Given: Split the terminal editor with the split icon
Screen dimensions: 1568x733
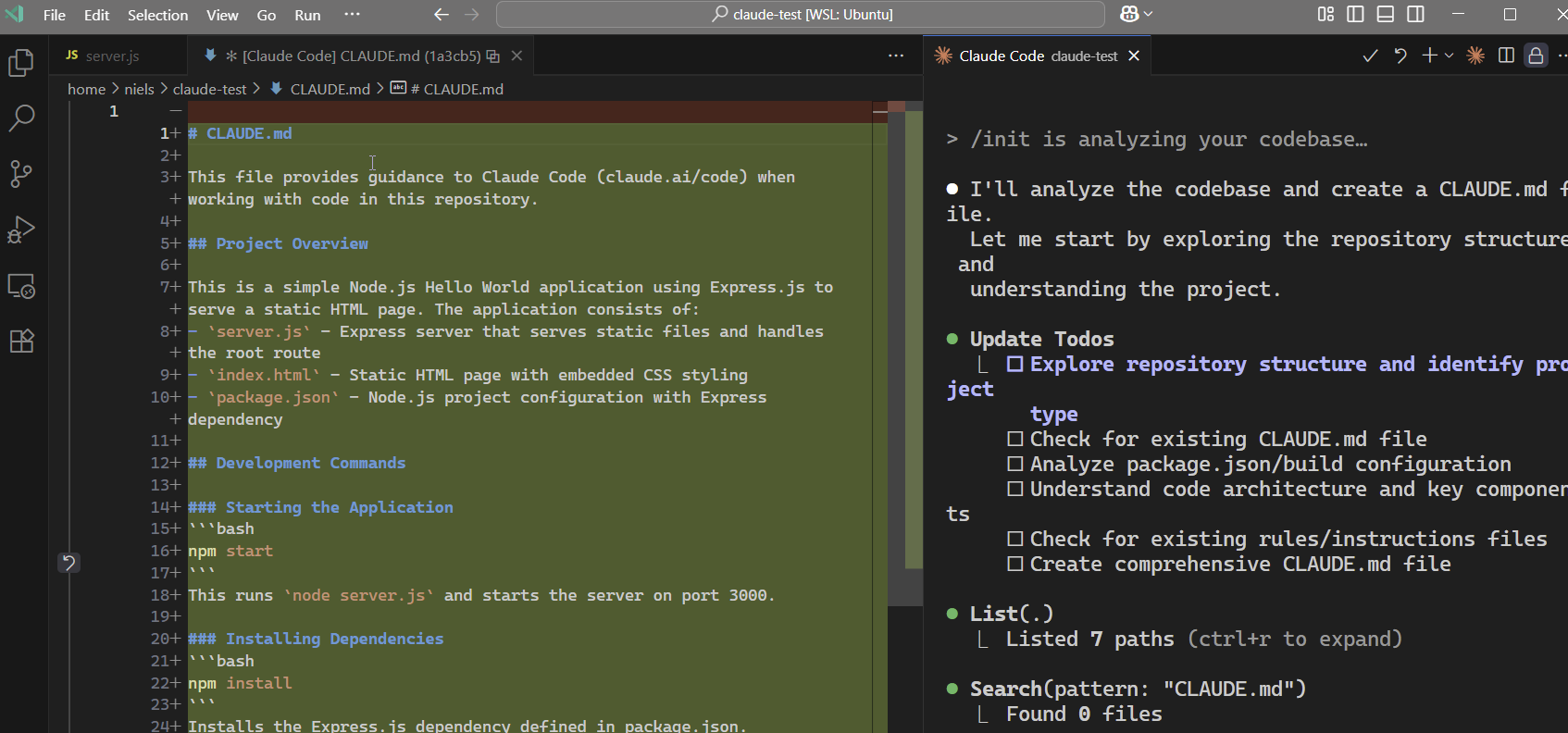Looking at the screenshot, I should [1506, 56].
